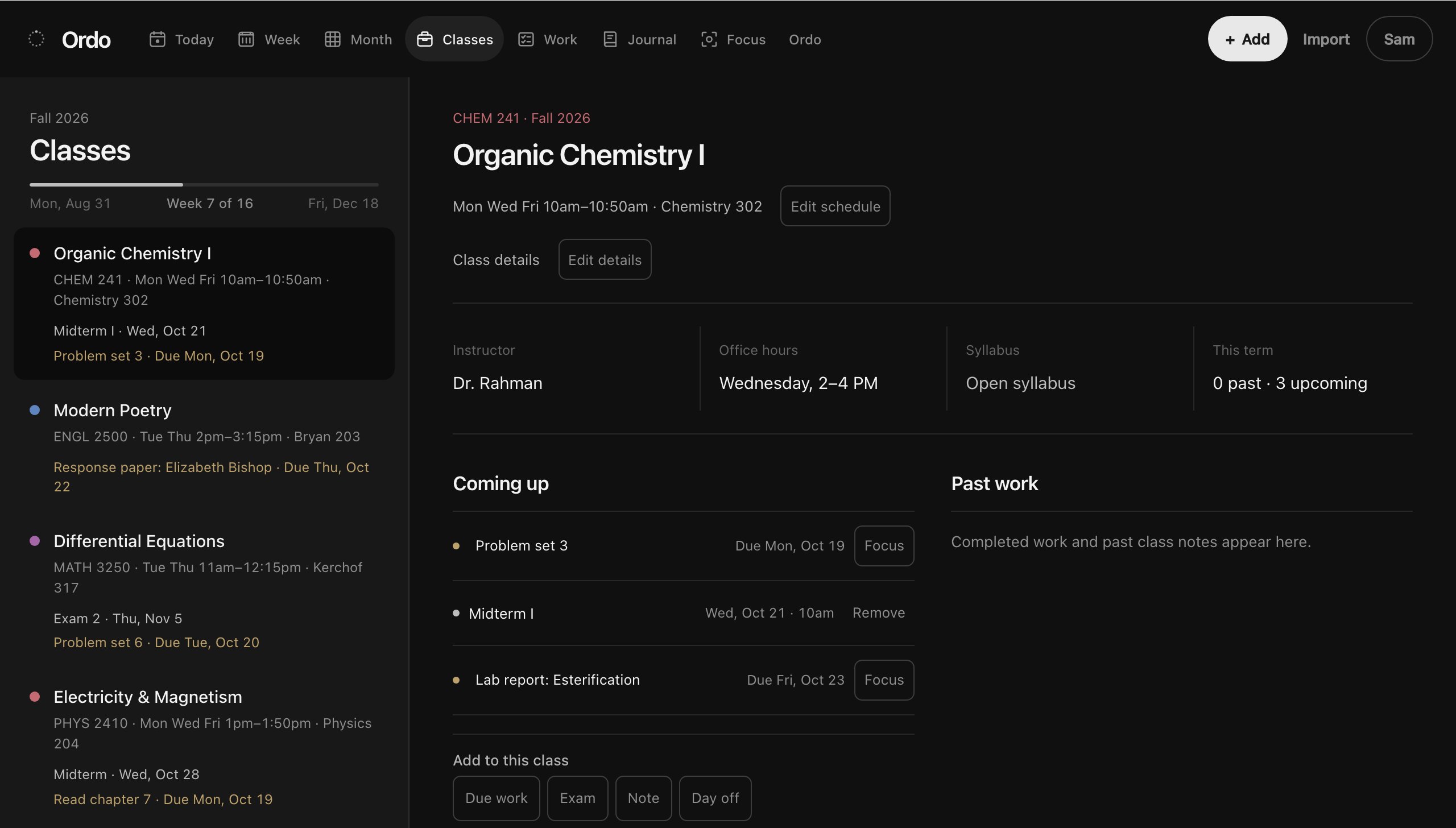Screen dimensions: 1456x828
Task: Click Edit schedule button
Action: 835,206
